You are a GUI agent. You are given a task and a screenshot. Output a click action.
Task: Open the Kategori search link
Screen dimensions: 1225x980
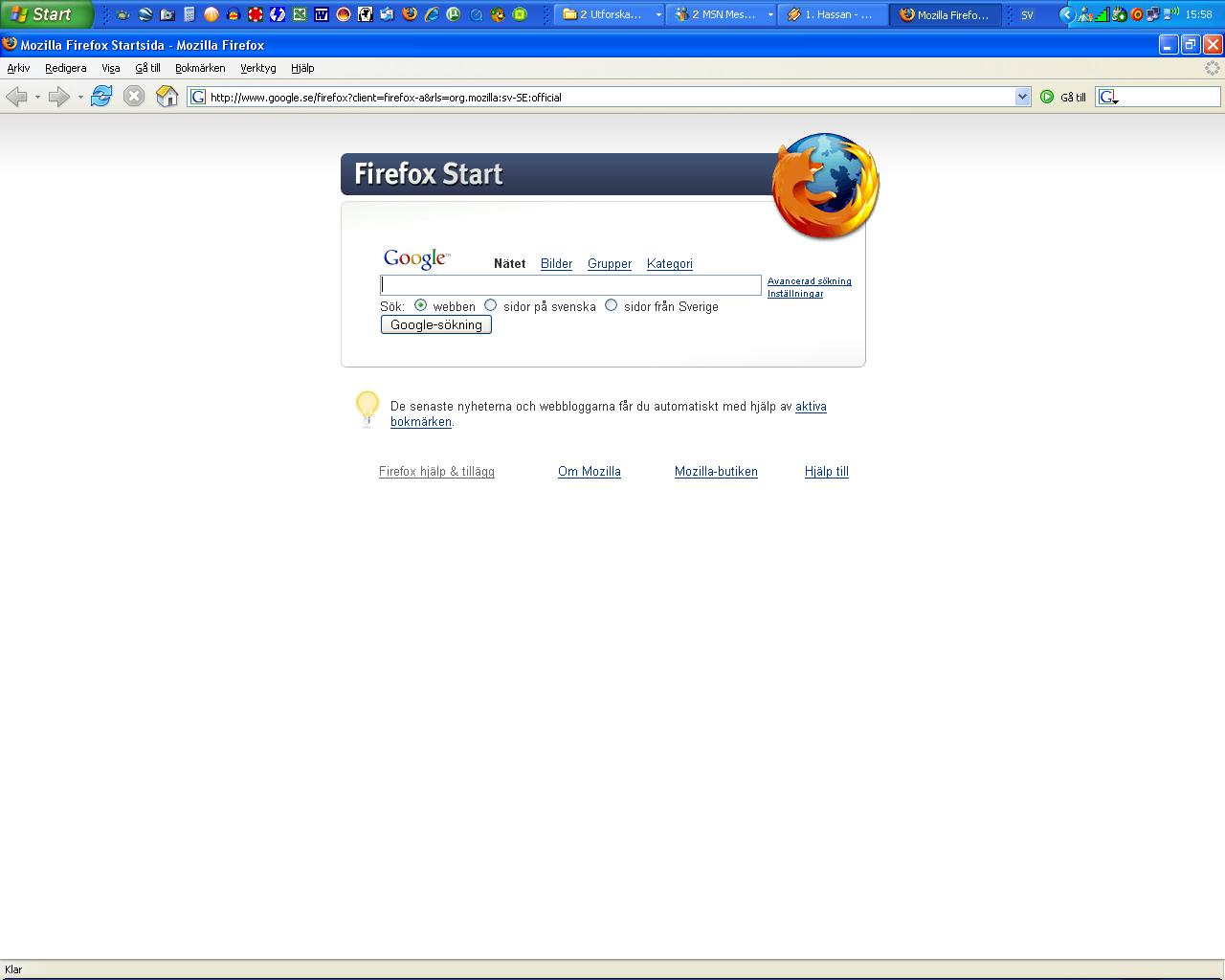[x=670, y=263]
